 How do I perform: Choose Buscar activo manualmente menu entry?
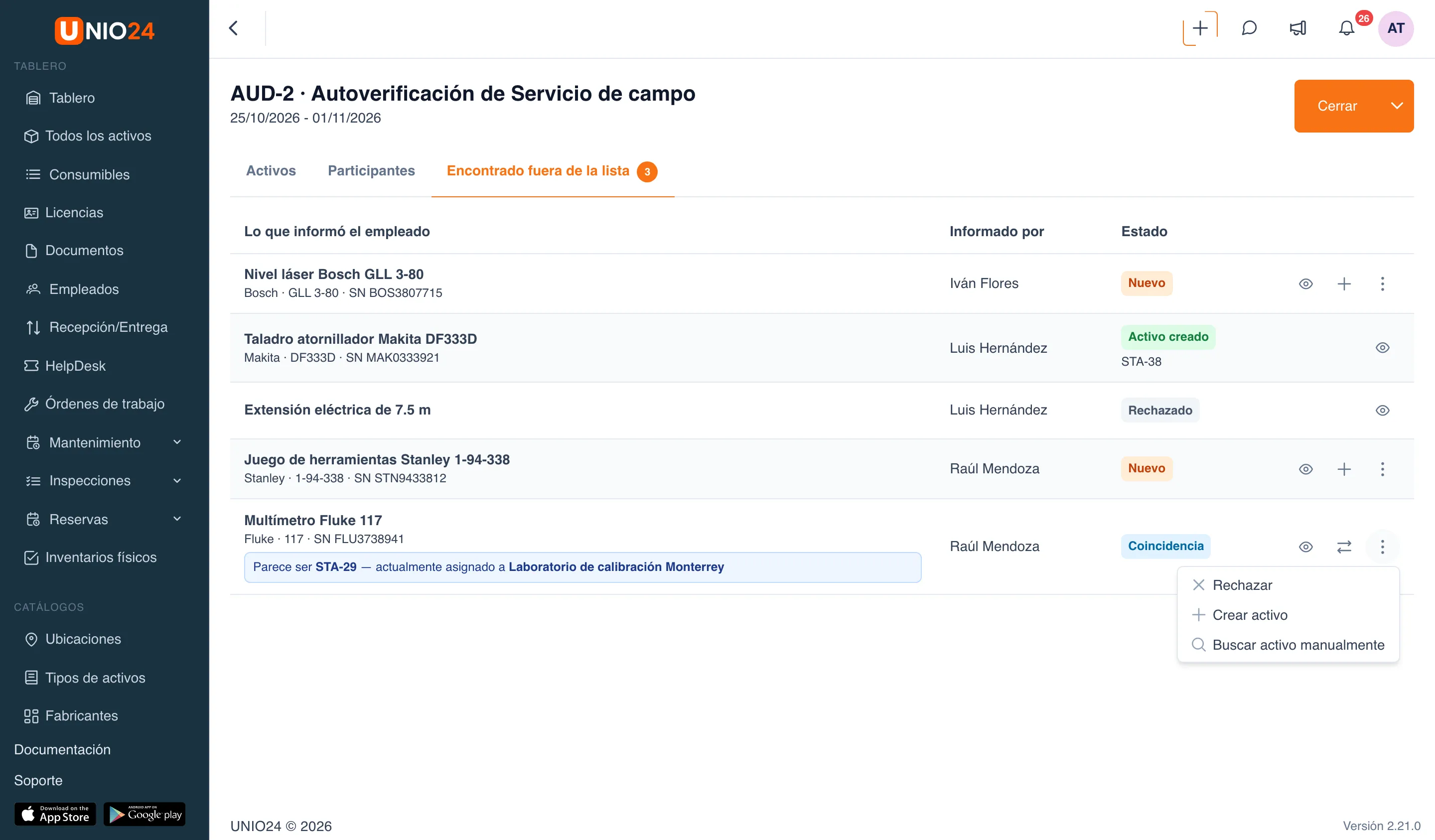tap(1288, 645)
